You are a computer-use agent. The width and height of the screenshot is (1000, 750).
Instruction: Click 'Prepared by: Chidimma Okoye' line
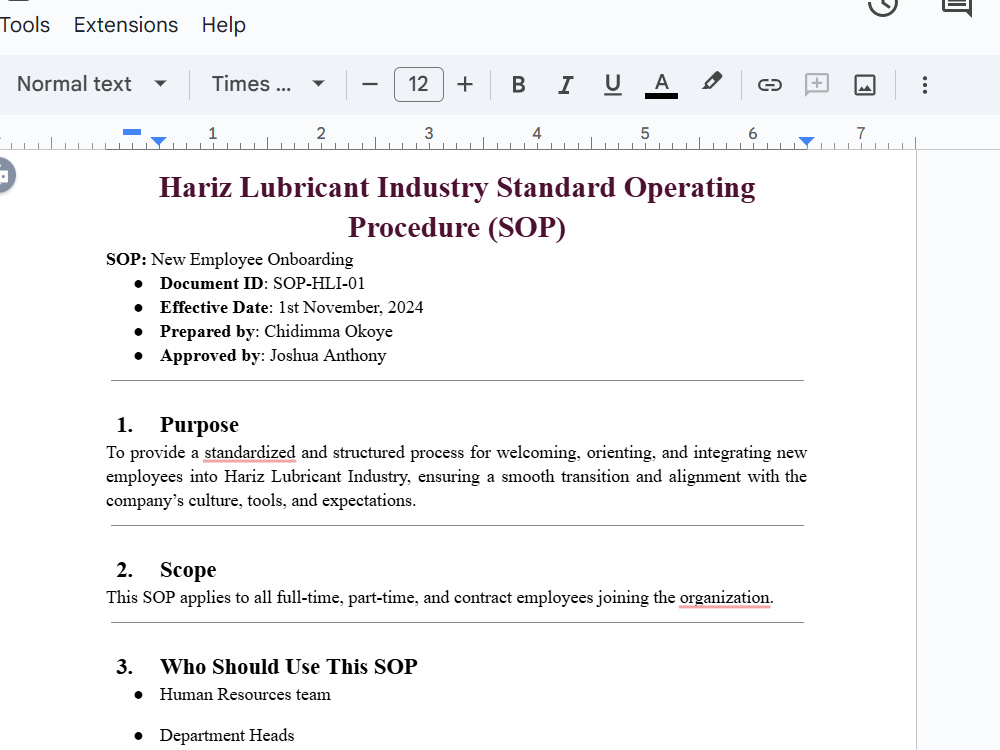(x=276, y=332)
